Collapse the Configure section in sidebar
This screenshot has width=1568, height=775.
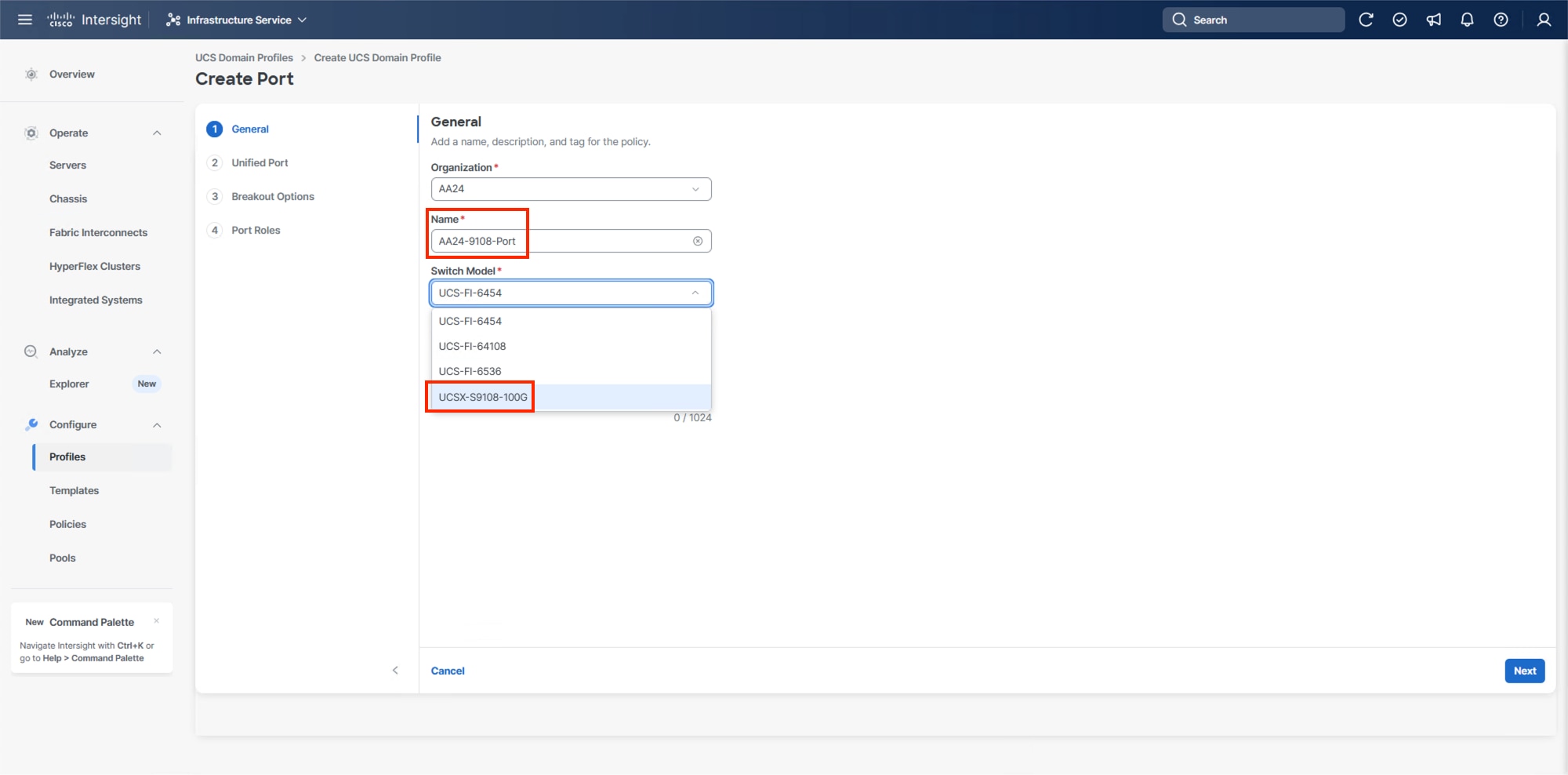[157, 424]
